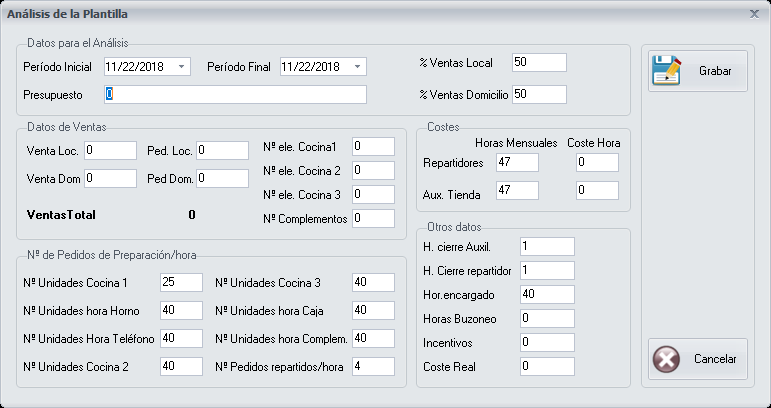The width and height of the screenshot is (771, 408).
Task: Select the Nº ele. Cocina1 field
Action: tap(373, 146)
